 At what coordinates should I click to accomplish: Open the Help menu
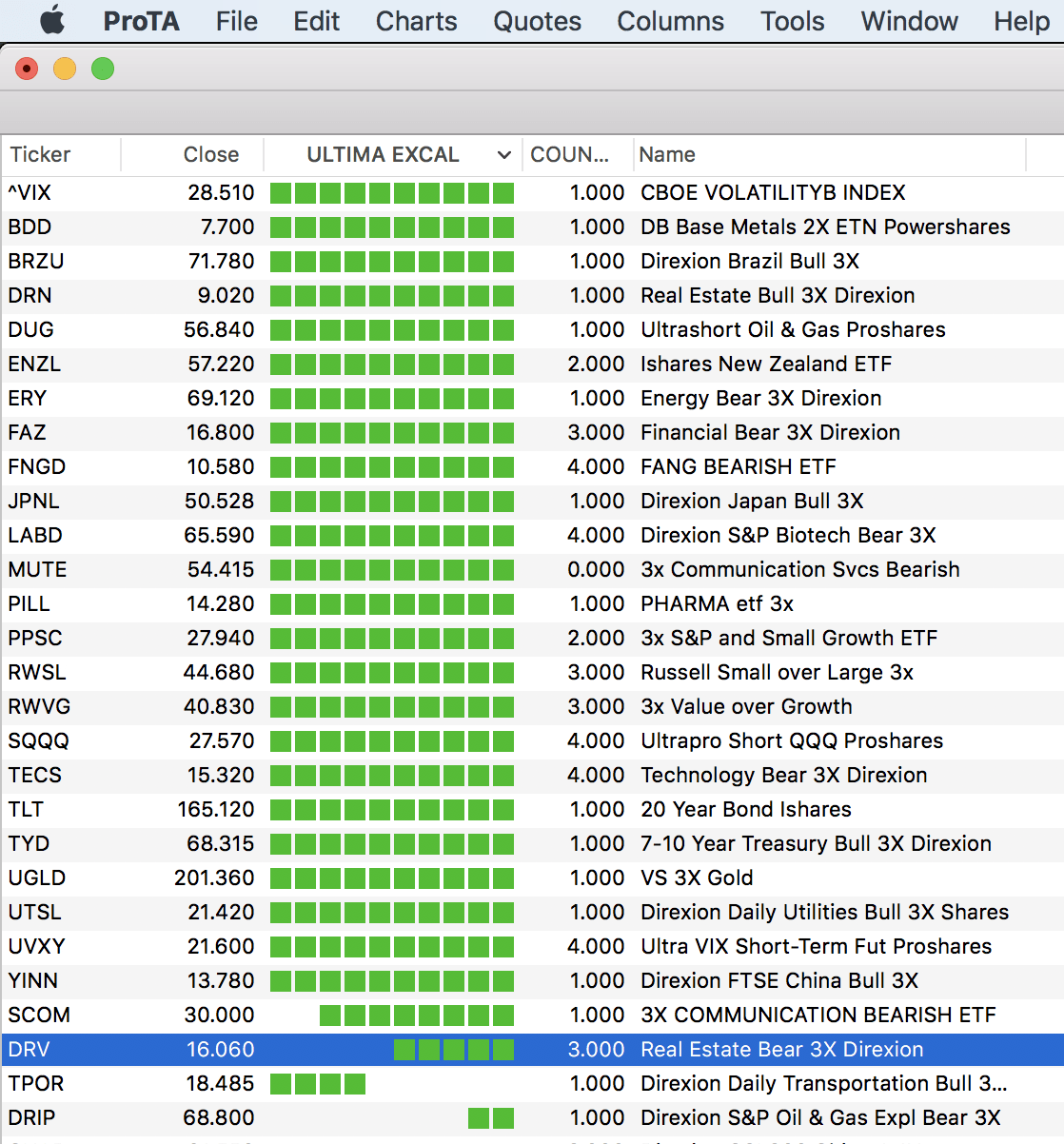click(x=1021, y=21)
